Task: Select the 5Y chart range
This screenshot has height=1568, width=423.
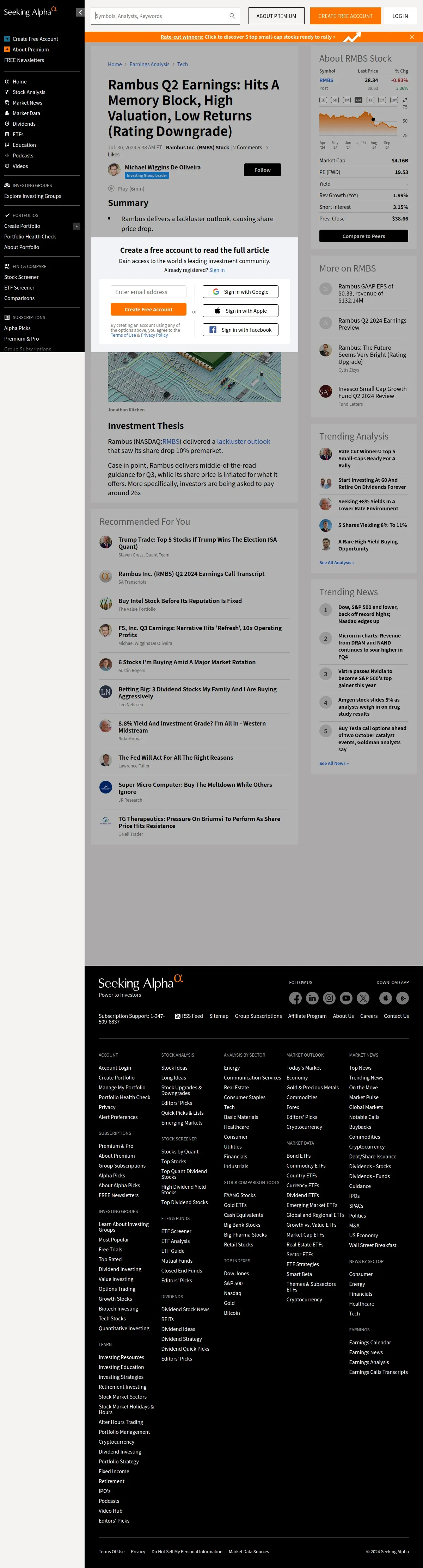Action: [381, 100]
